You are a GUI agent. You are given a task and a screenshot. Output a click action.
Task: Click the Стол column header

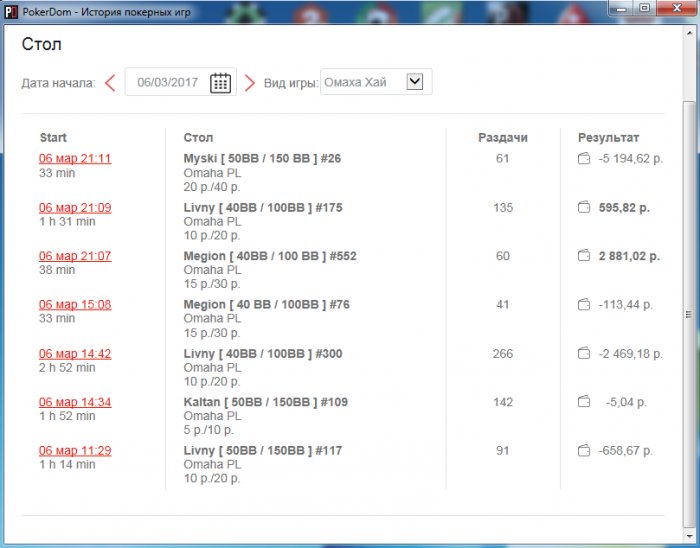[198, 137]
